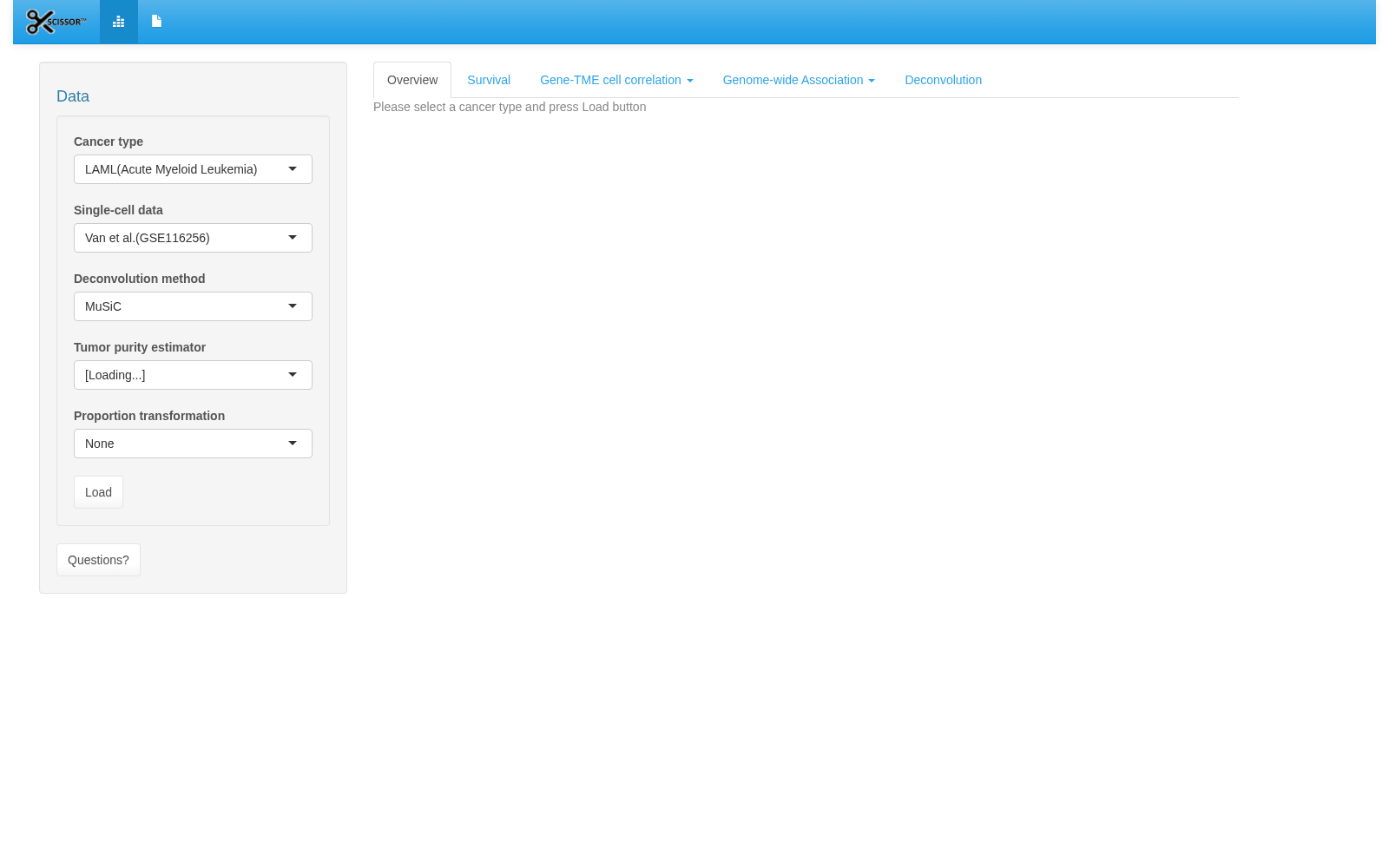Open the Gene-TME cell correlation tab menu
Screen dimensions: 1389x868
[616, 80]
